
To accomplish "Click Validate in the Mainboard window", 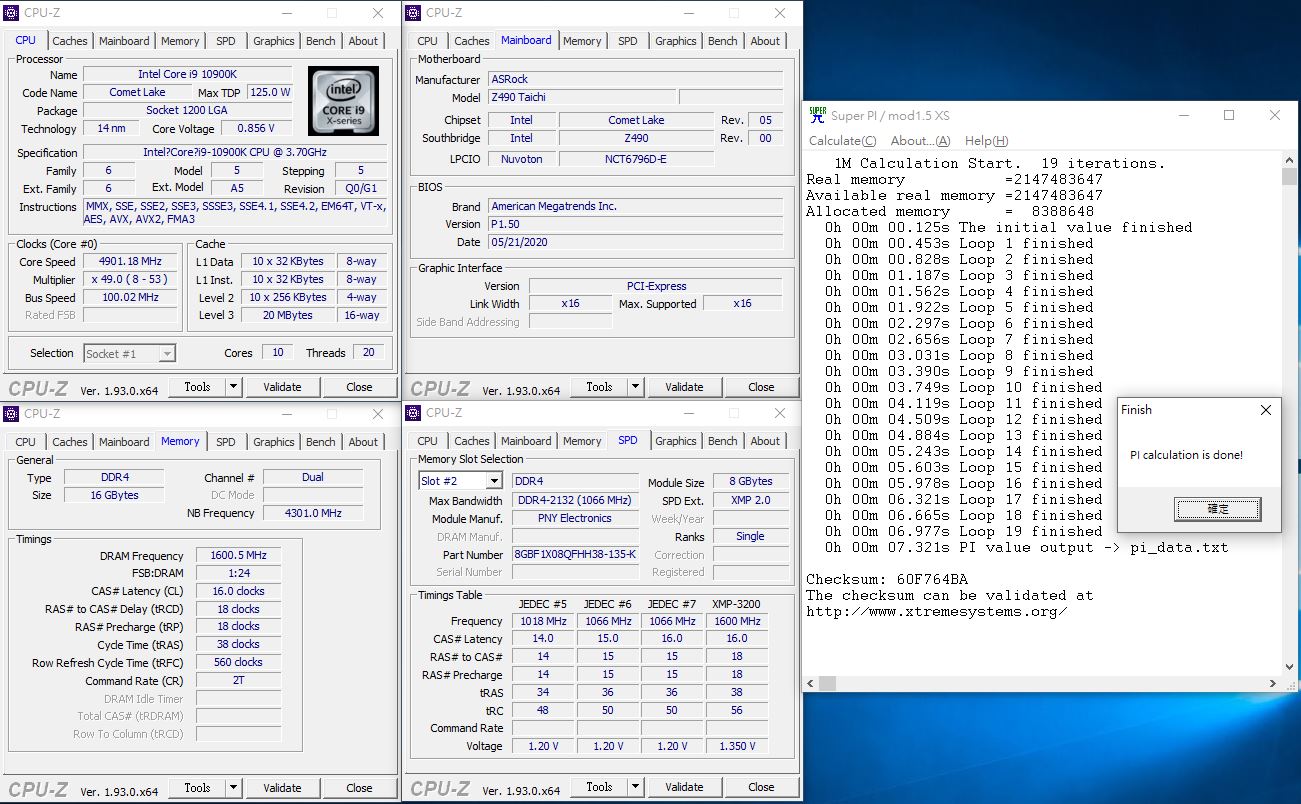I will tap(684, 387).
